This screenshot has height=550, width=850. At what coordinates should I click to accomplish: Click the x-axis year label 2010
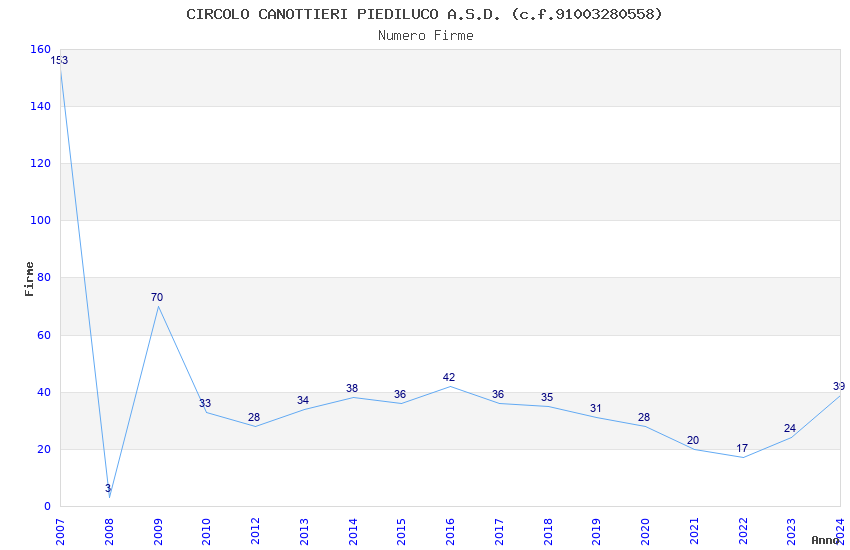pos(206,532)
